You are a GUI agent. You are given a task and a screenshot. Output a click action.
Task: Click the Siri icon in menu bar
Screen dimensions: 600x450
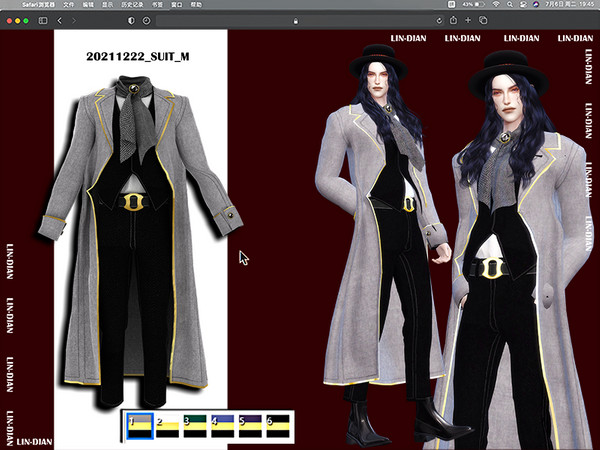coord(536,5)
